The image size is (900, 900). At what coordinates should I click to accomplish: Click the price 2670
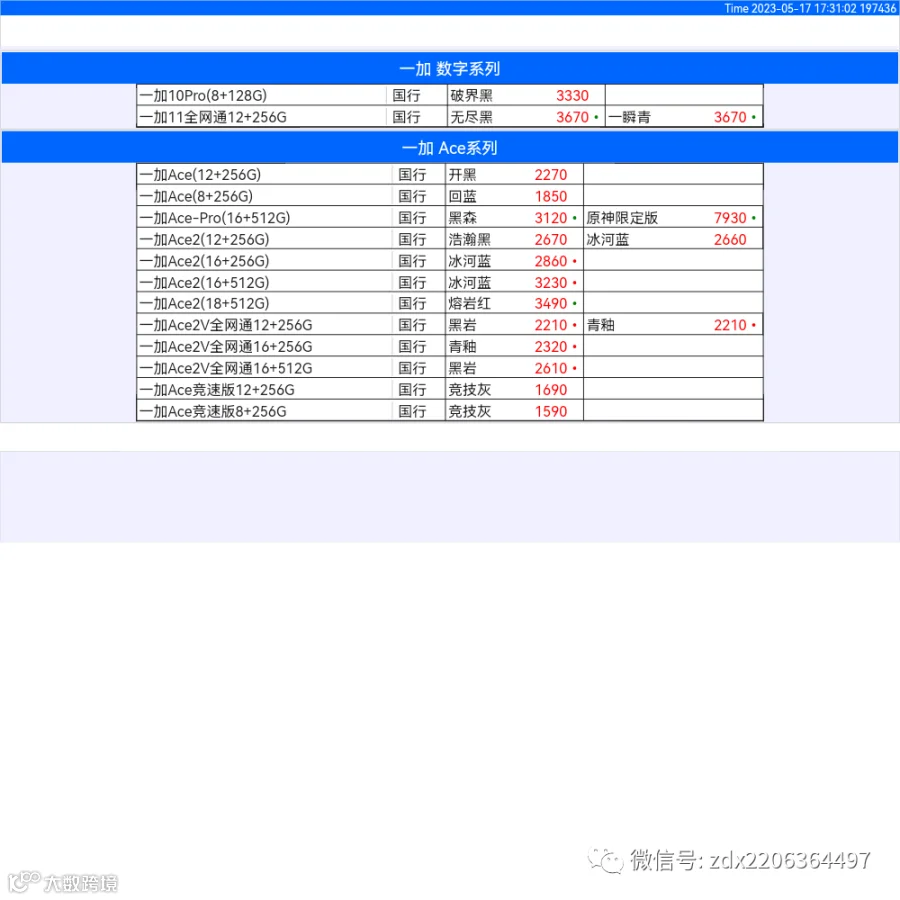551,239
